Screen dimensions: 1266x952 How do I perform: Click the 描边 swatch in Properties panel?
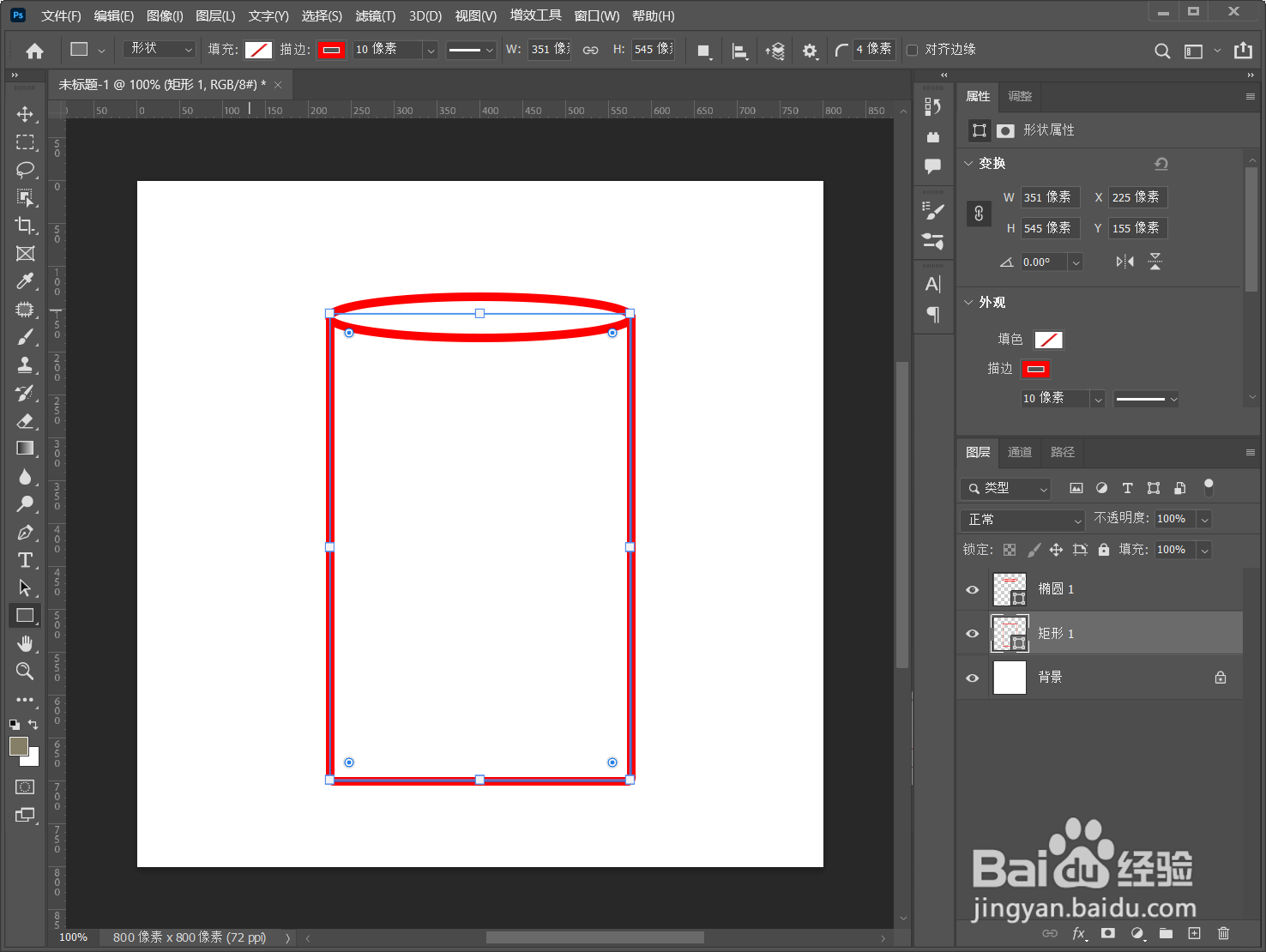[x=1036, y=370]
